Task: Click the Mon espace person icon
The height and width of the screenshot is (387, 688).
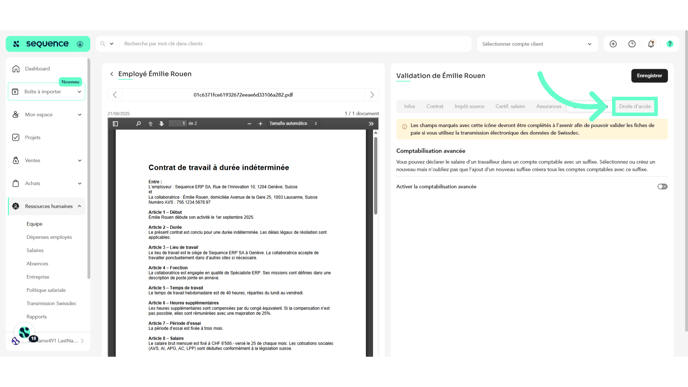Action: (x=16, y=115)
